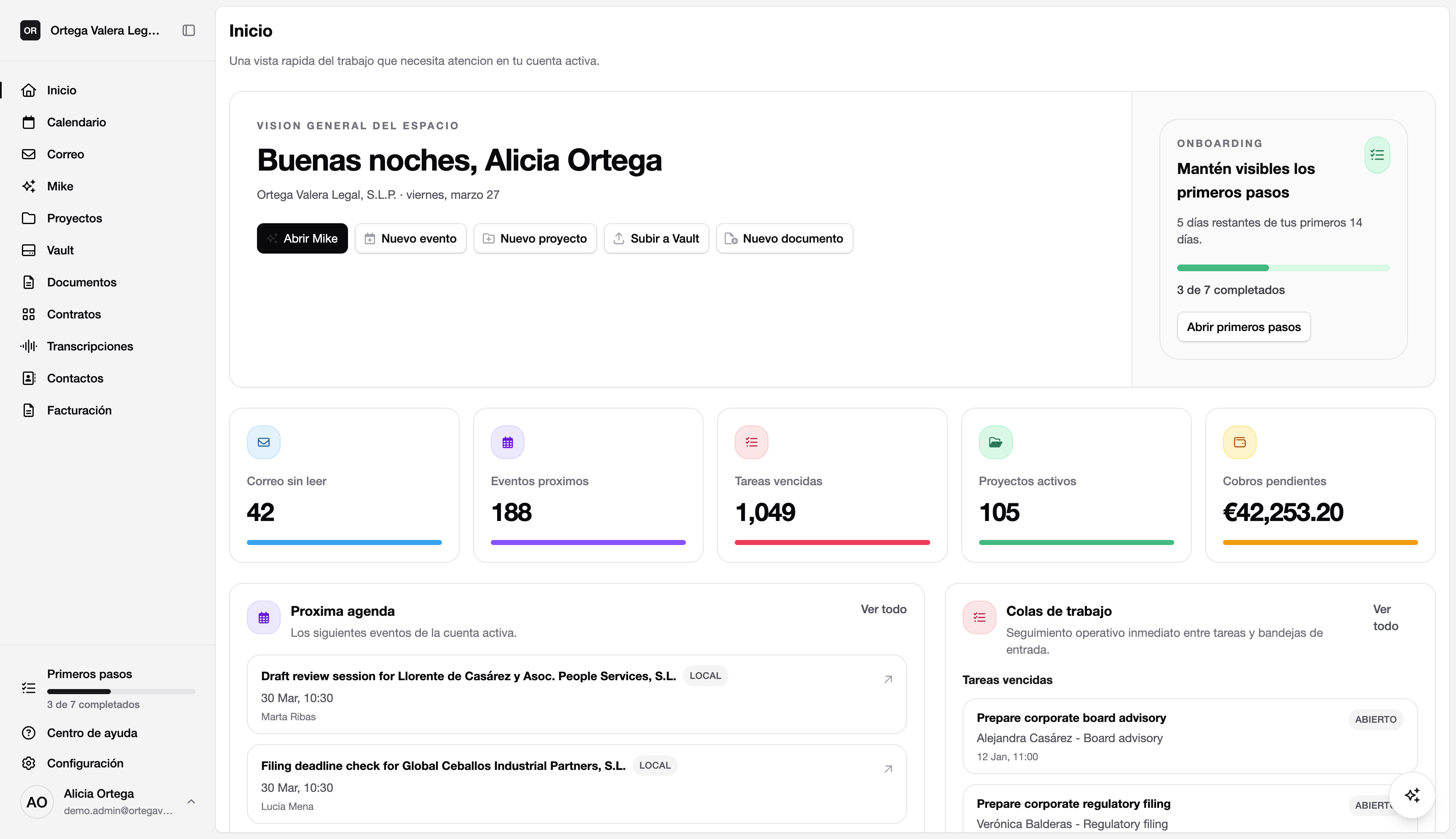Click the Cobros pendientes wallet icon
1456x839 pixels.
click(1239, 443)
